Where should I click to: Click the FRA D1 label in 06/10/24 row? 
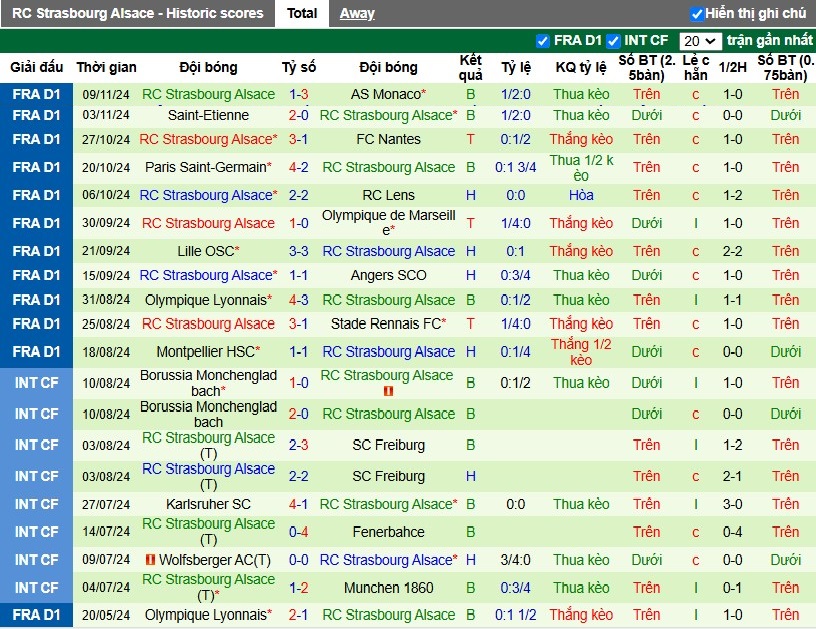tap(36, 195)
